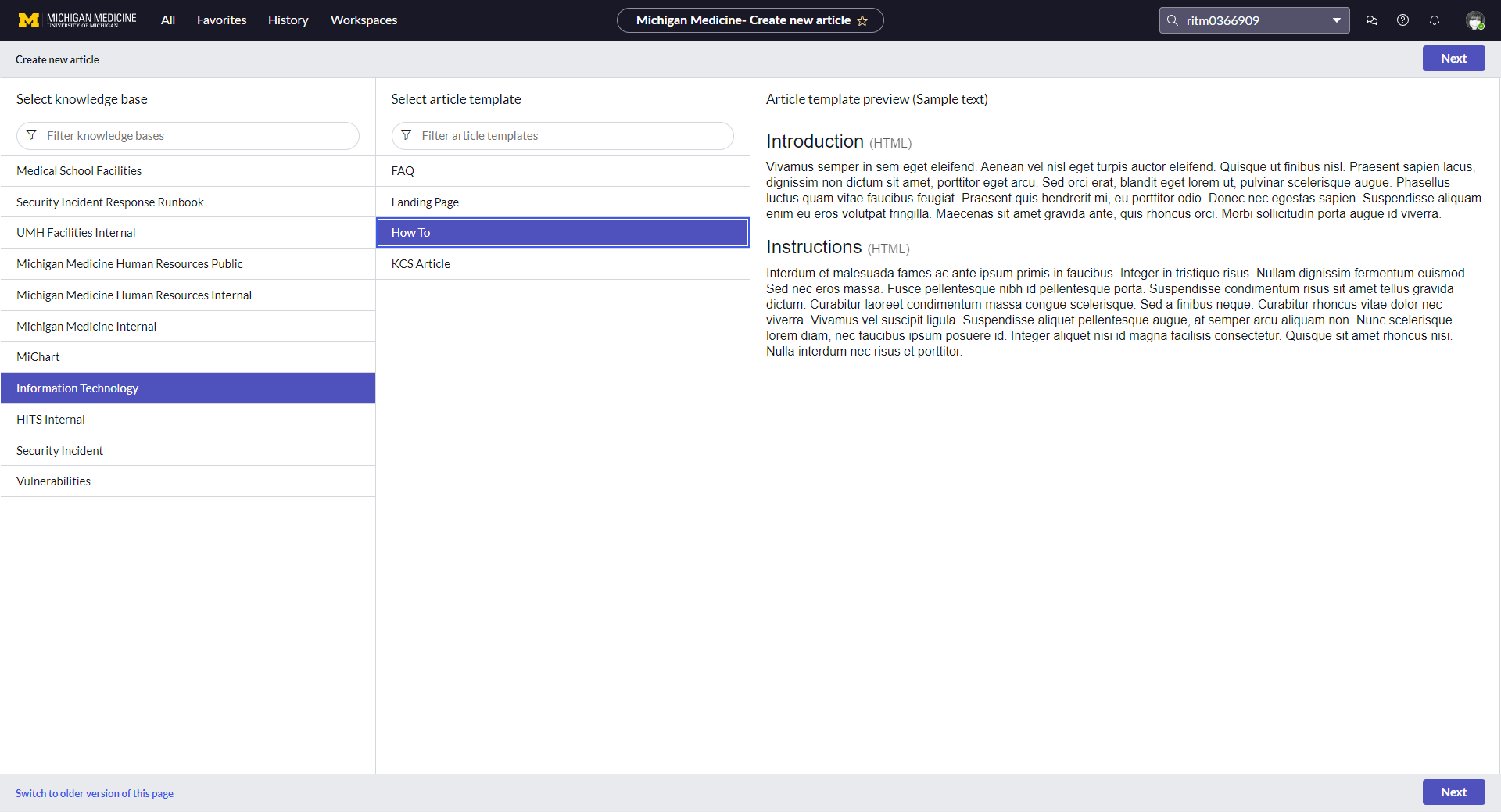View notifications via the bell icon
Viewport: 1501px width, 812px height.
pos(1435,20)
